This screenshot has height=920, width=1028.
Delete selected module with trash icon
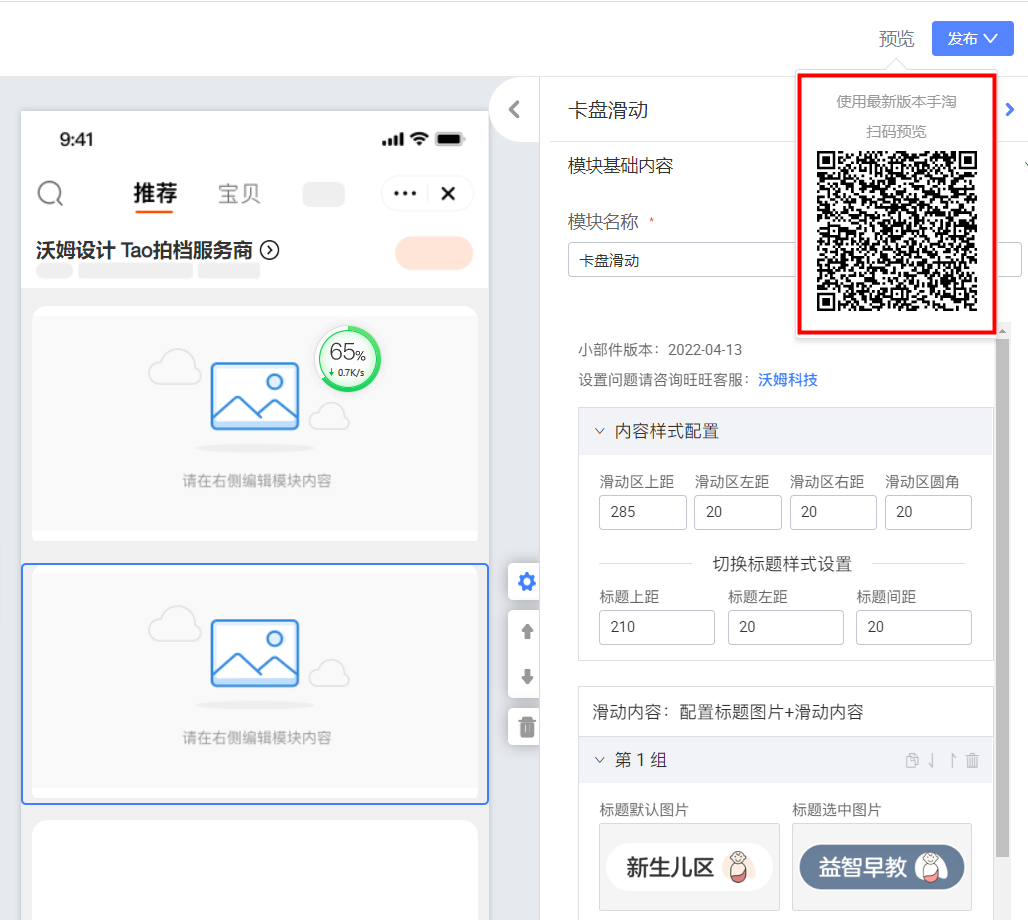click(527, 727)
